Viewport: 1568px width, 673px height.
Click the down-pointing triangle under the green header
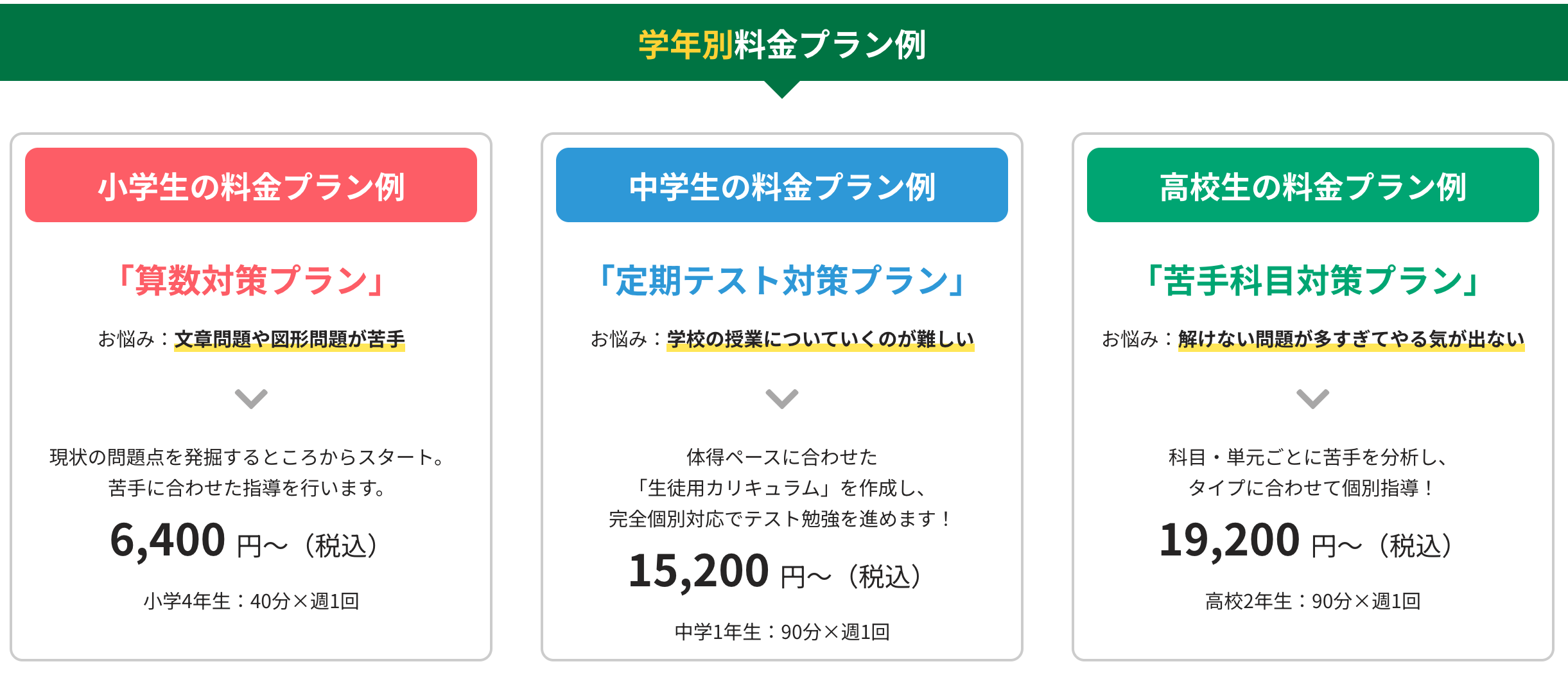tap(781, 89)
